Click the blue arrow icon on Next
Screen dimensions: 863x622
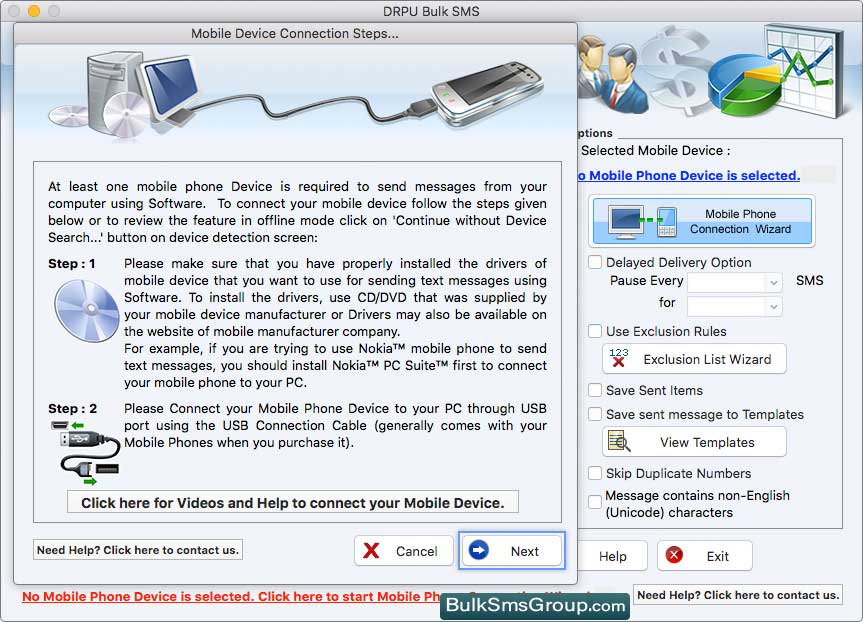[x=479, y=550]
